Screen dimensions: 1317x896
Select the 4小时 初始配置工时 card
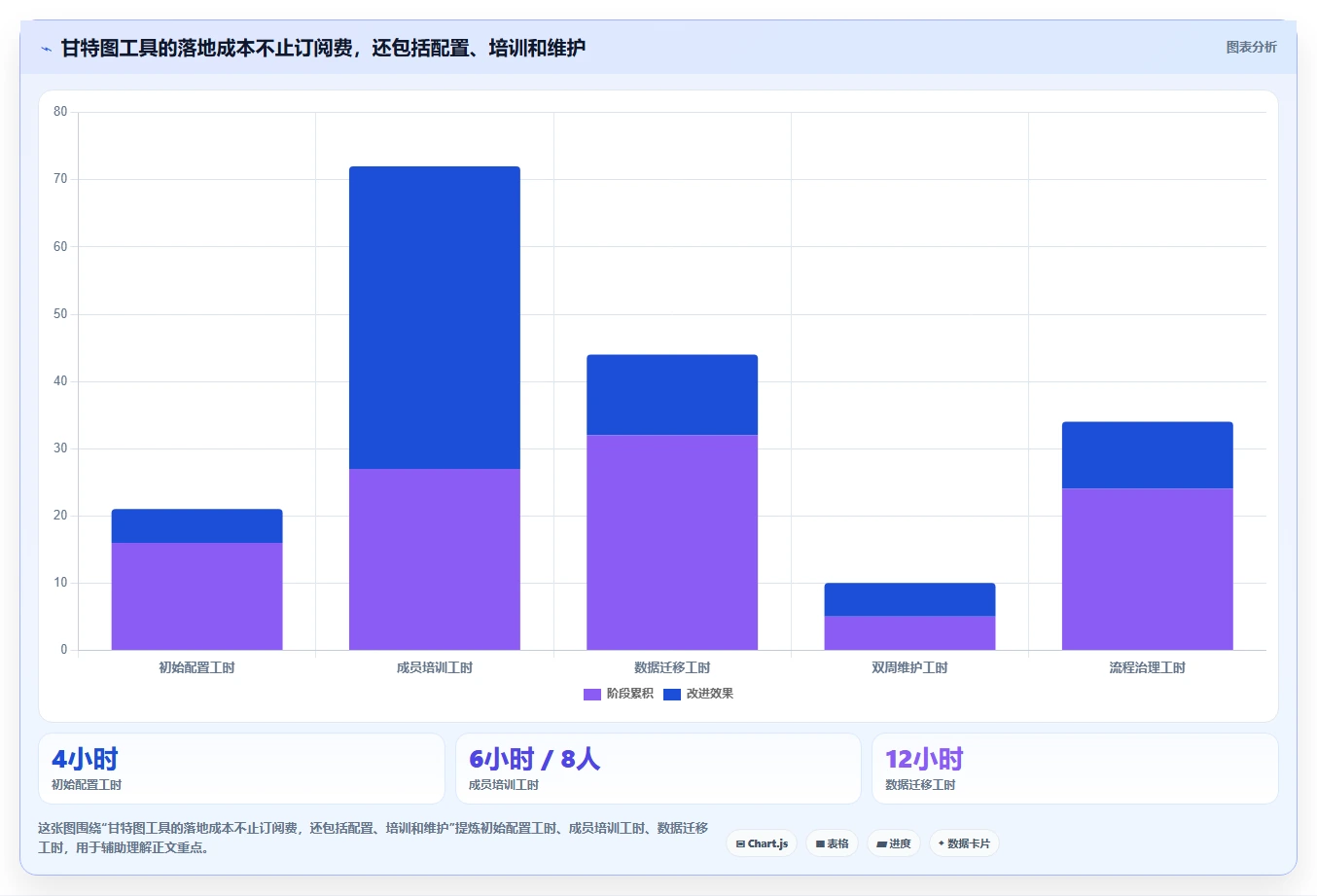coord(241,769)
